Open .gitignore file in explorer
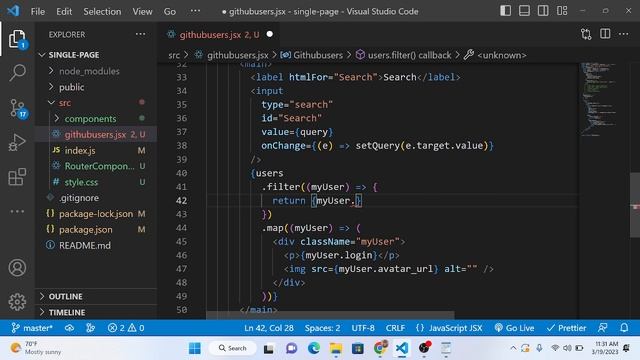 click(x=96, y=198)
